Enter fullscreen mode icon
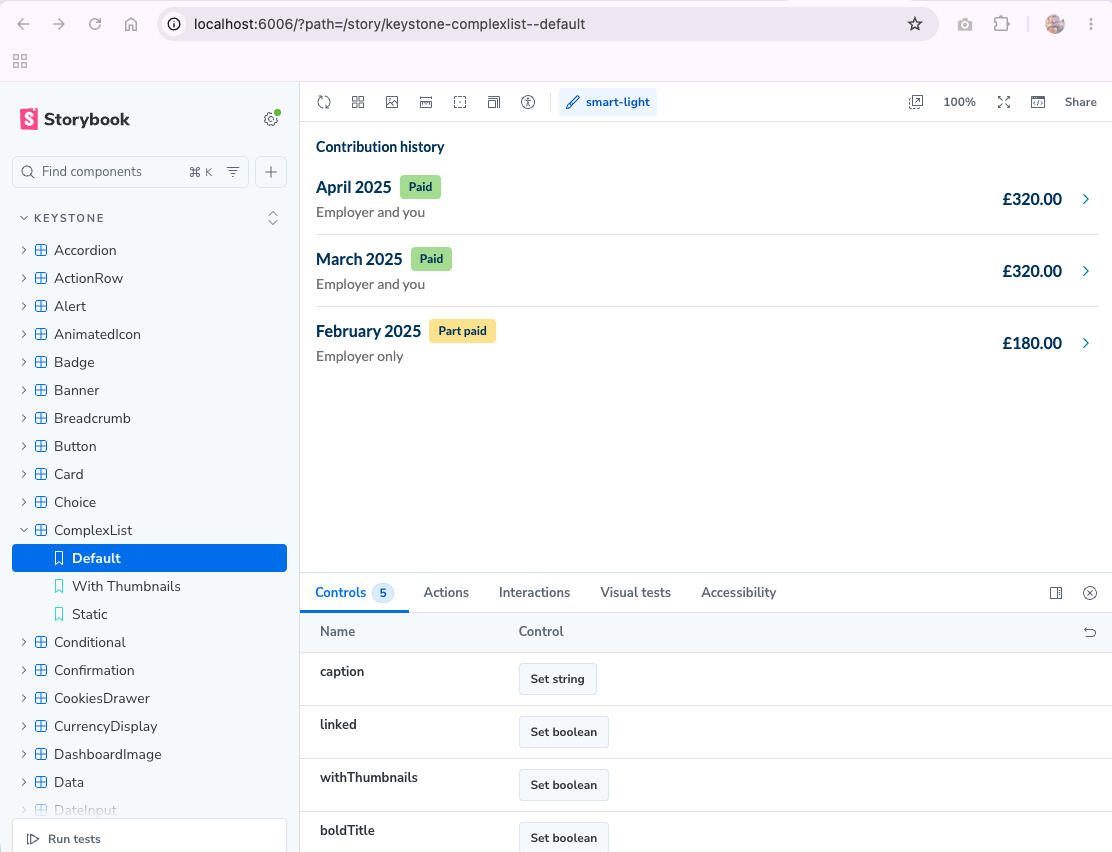The image size is (1112, 852). tap(1003, 102)
